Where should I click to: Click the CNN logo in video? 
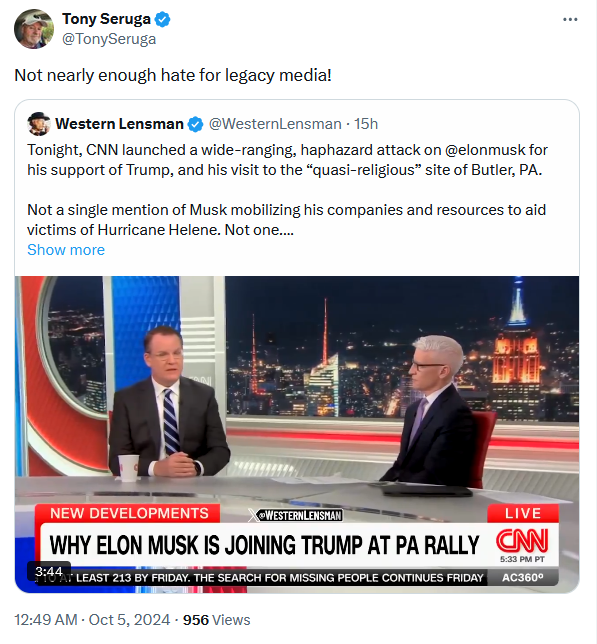point(522,540)
